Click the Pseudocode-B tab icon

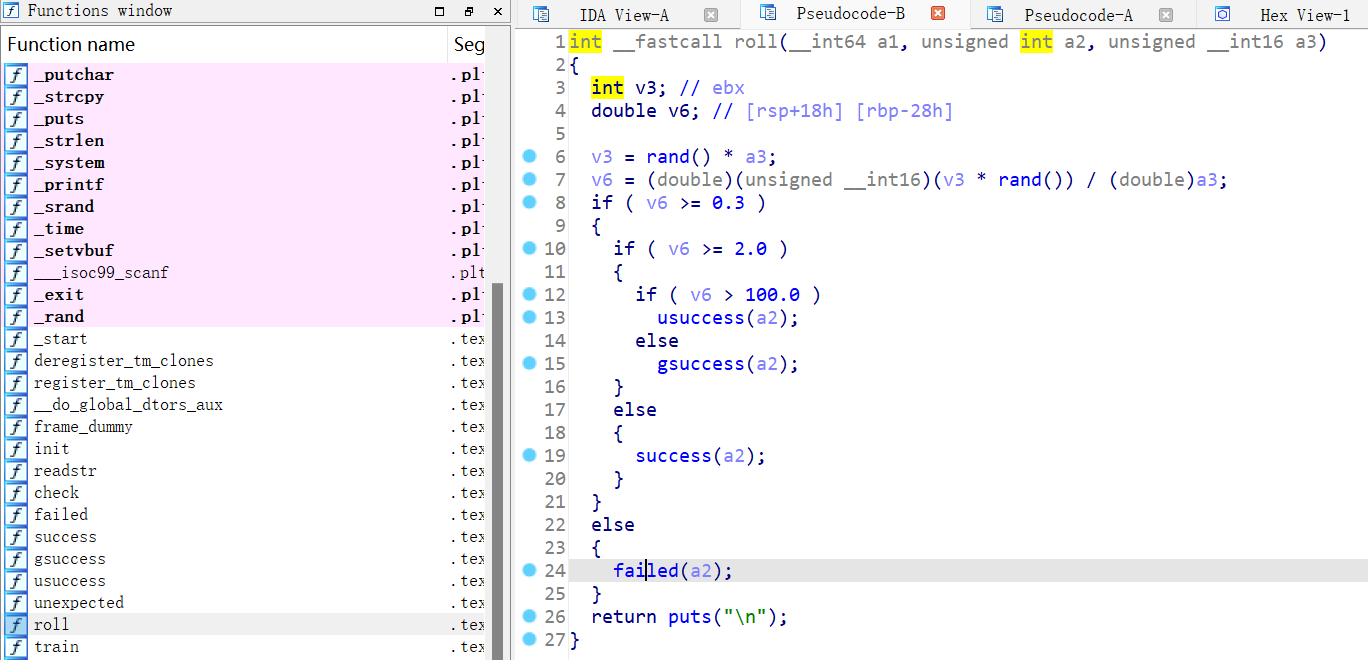coord(768,13)
